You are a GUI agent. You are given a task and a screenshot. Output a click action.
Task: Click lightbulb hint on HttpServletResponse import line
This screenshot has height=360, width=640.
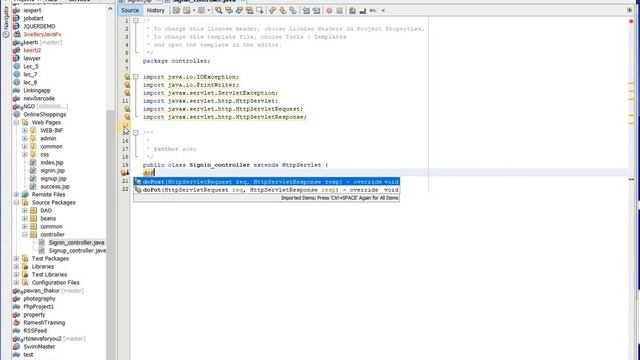point(127,117)
